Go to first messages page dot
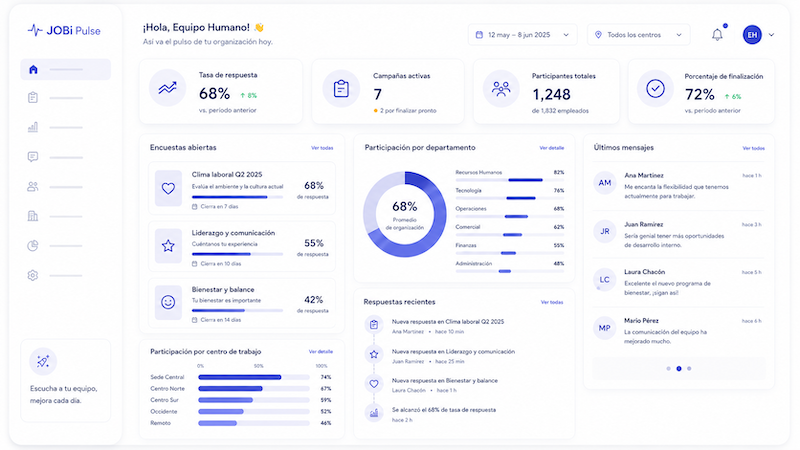Screen dimensions: 800x450 [x=668, y=368]
